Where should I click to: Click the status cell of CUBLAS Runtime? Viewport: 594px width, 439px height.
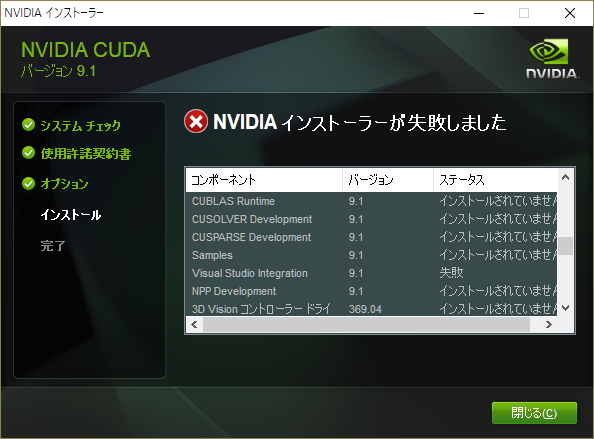click(x=498, y=201)
